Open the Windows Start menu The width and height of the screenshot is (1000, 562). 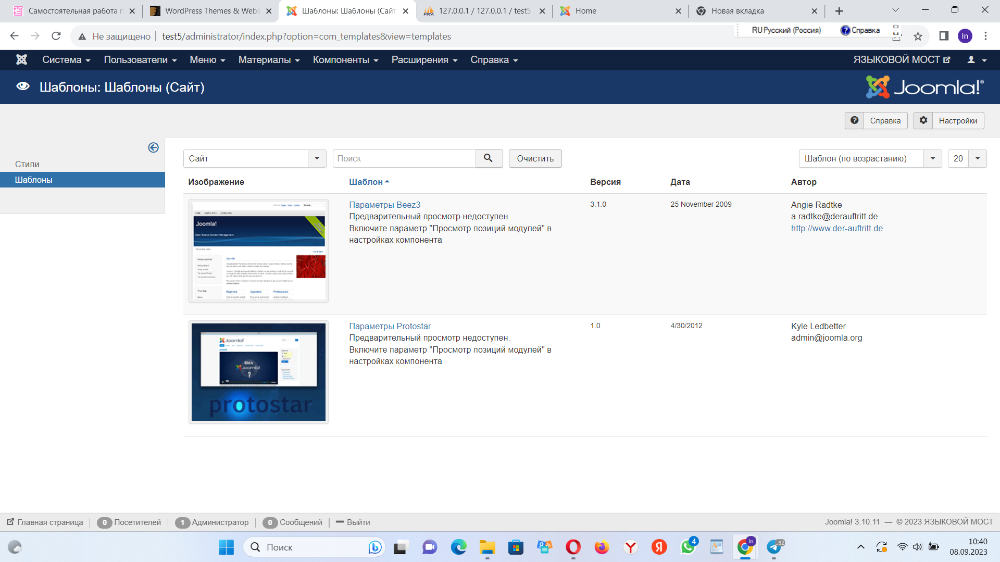pos(225,547)
